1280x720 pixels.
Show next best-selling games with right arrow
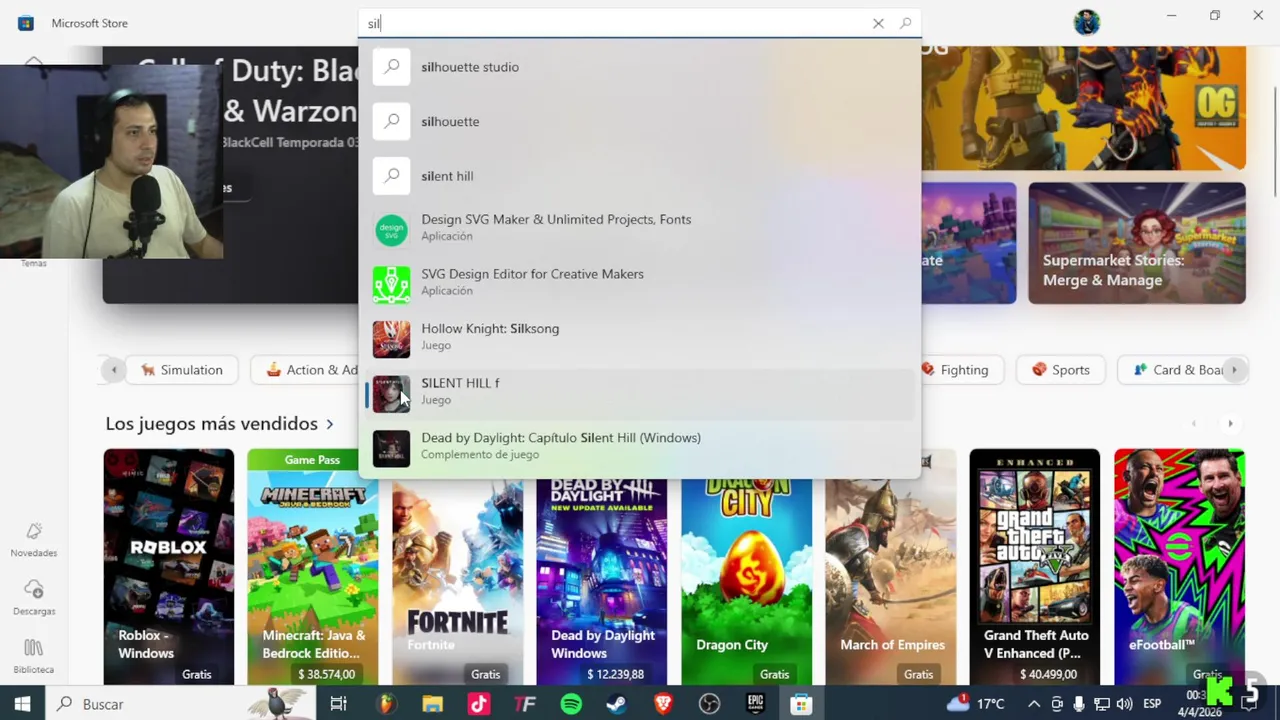pos(1230,424)
